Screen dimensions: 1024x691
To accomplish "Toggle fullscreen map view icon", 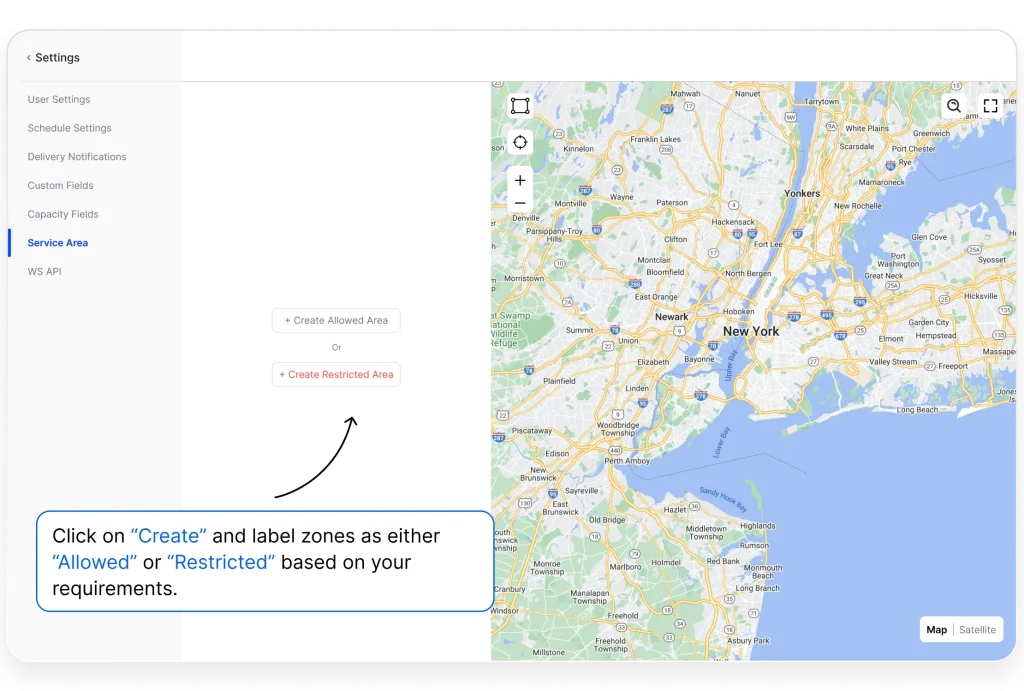I will (x=990, y=106).
